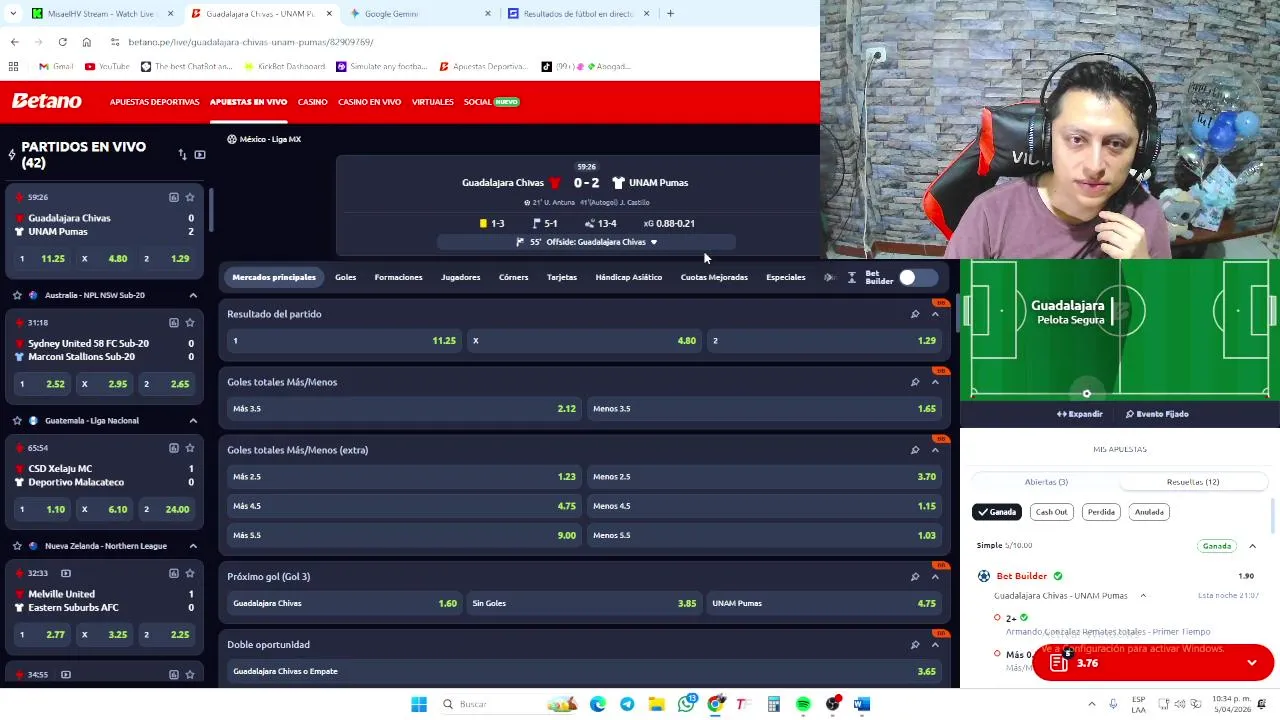Bet on UNAM Pumas next goal at 4.75
1280x720 pixels.
tap(824, 603)
